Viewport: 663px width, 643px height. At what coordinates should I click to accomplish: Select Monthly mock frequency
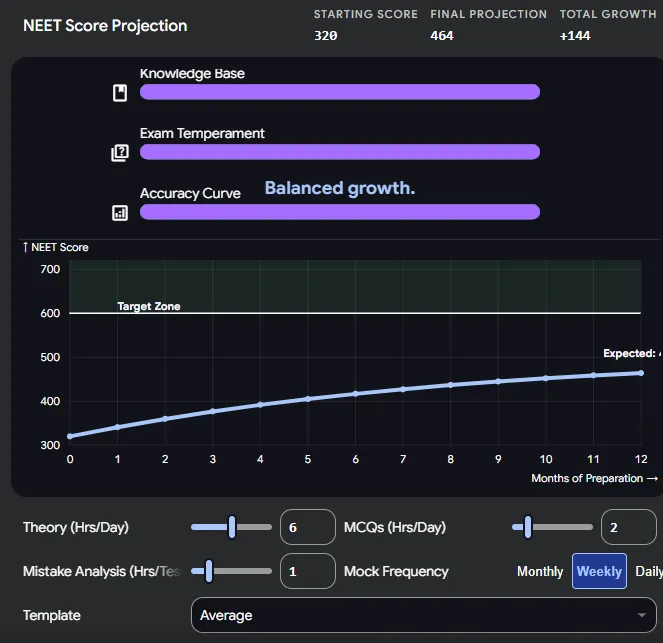coord(540,571)
